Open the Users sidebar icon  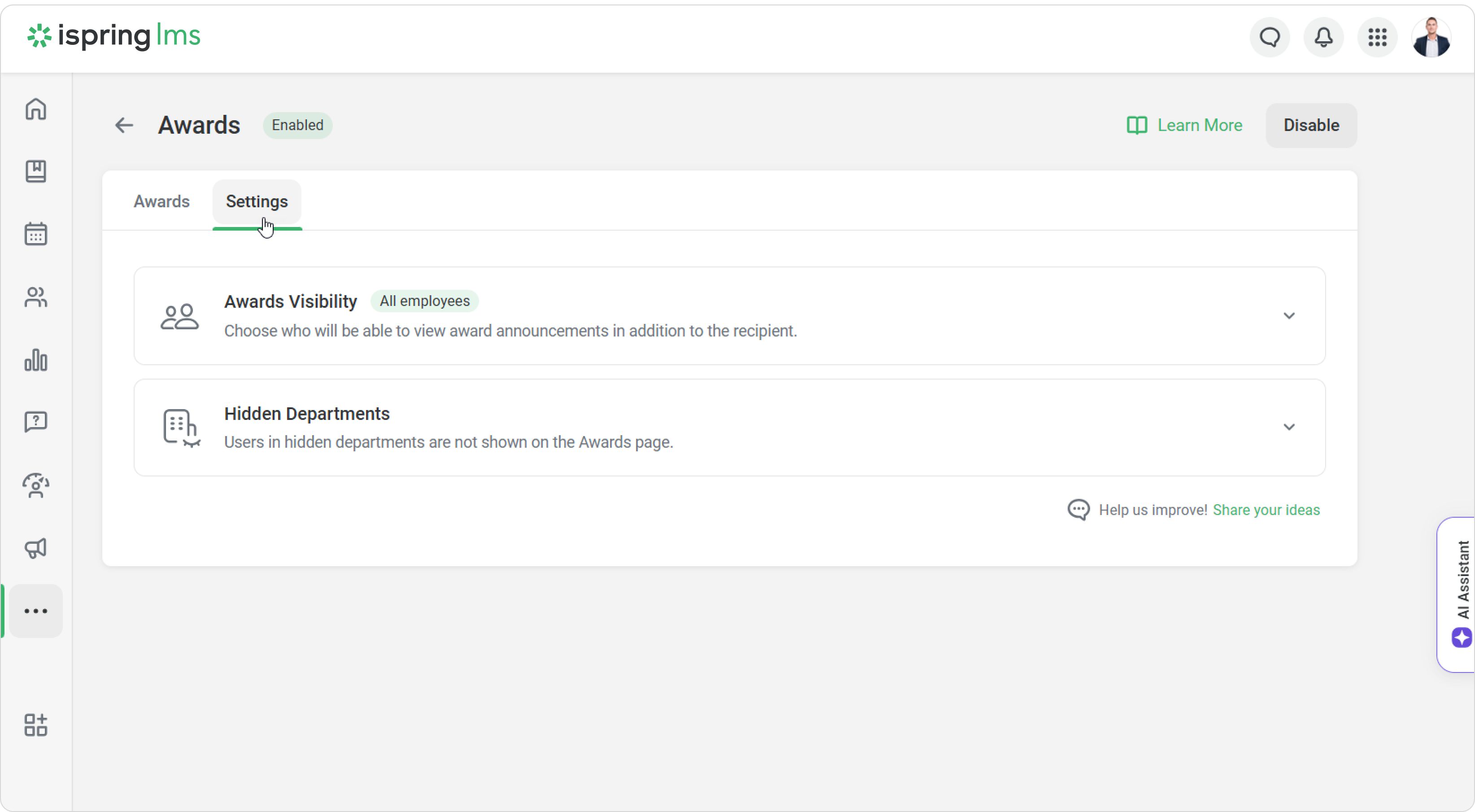(35, 297)
